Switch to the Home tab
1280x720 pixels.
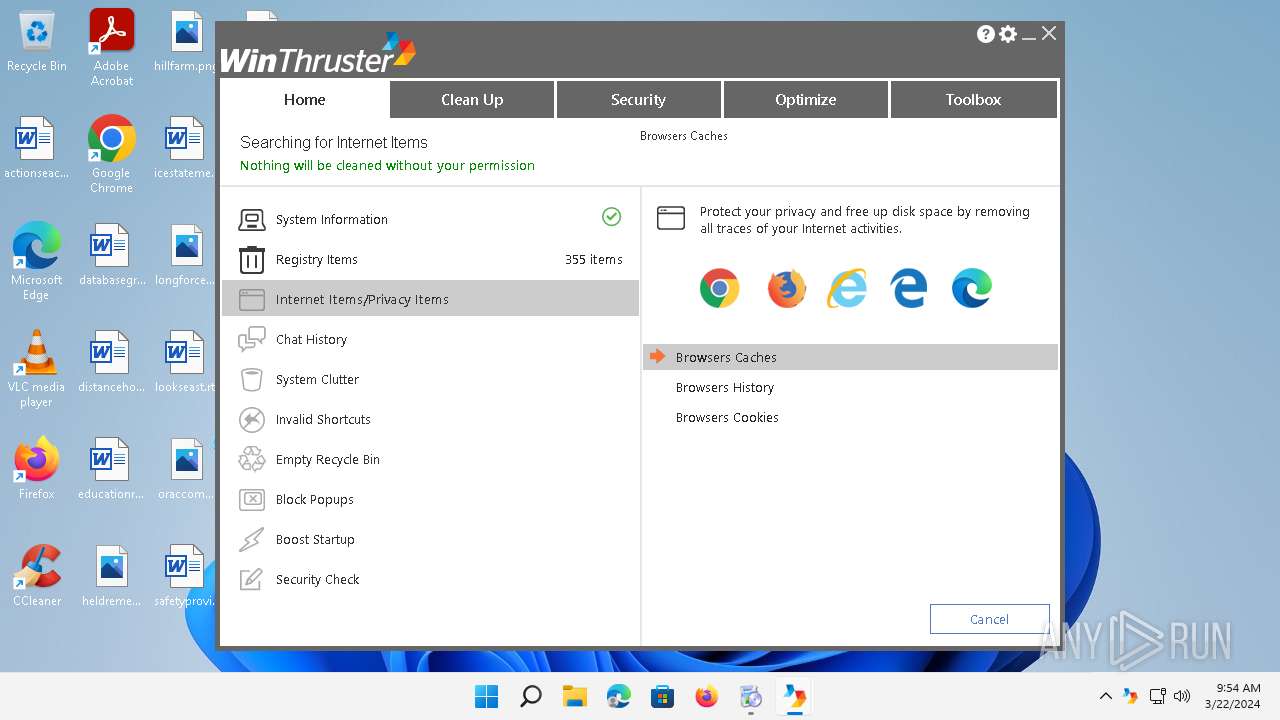pos(304,99)
